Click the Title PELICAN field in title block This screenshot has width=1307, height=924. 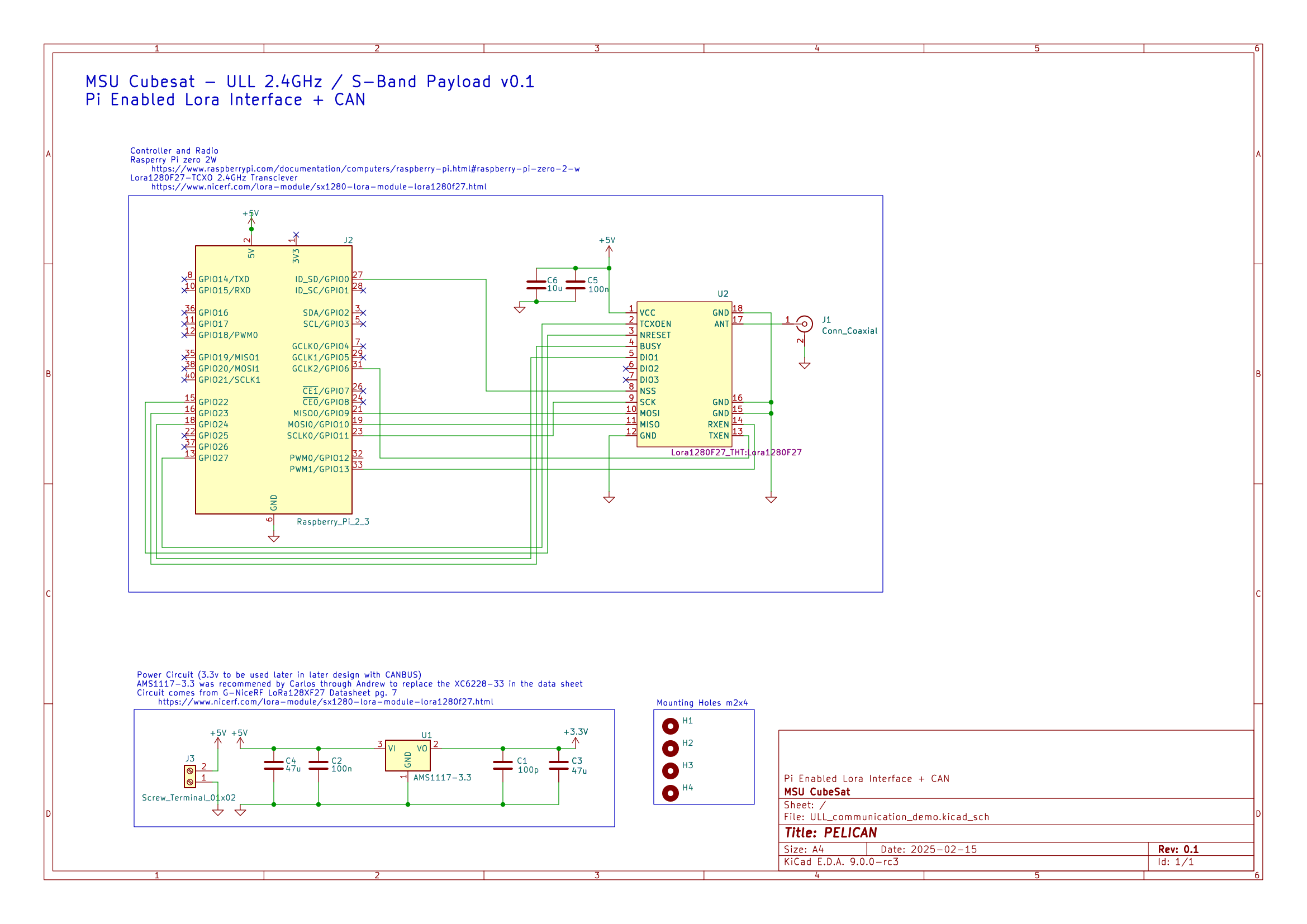tap(831, 832)
